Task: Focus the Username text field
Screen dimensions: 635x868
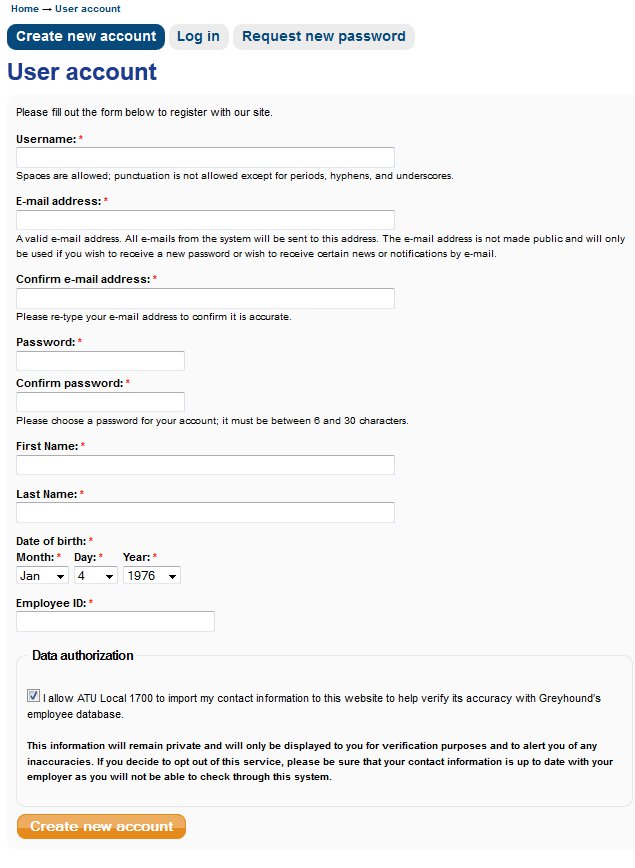Action: [205, 157]
